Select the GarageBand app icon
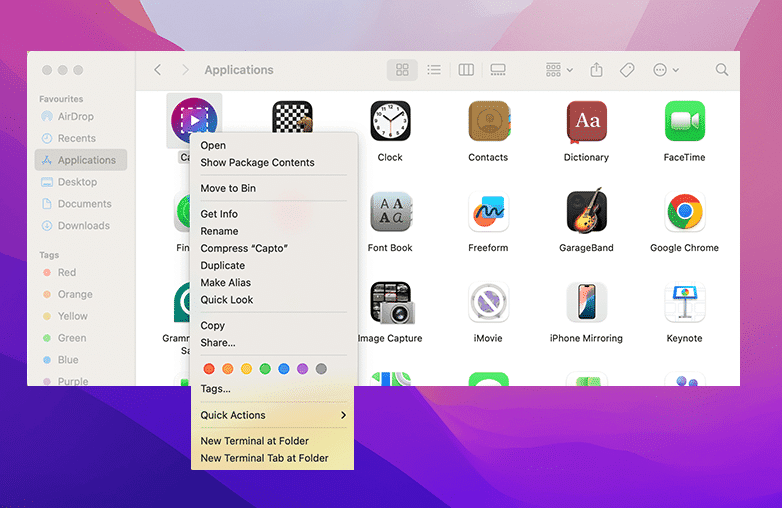The height and width of the screenshot is (508, 782). tap(586, 211)
